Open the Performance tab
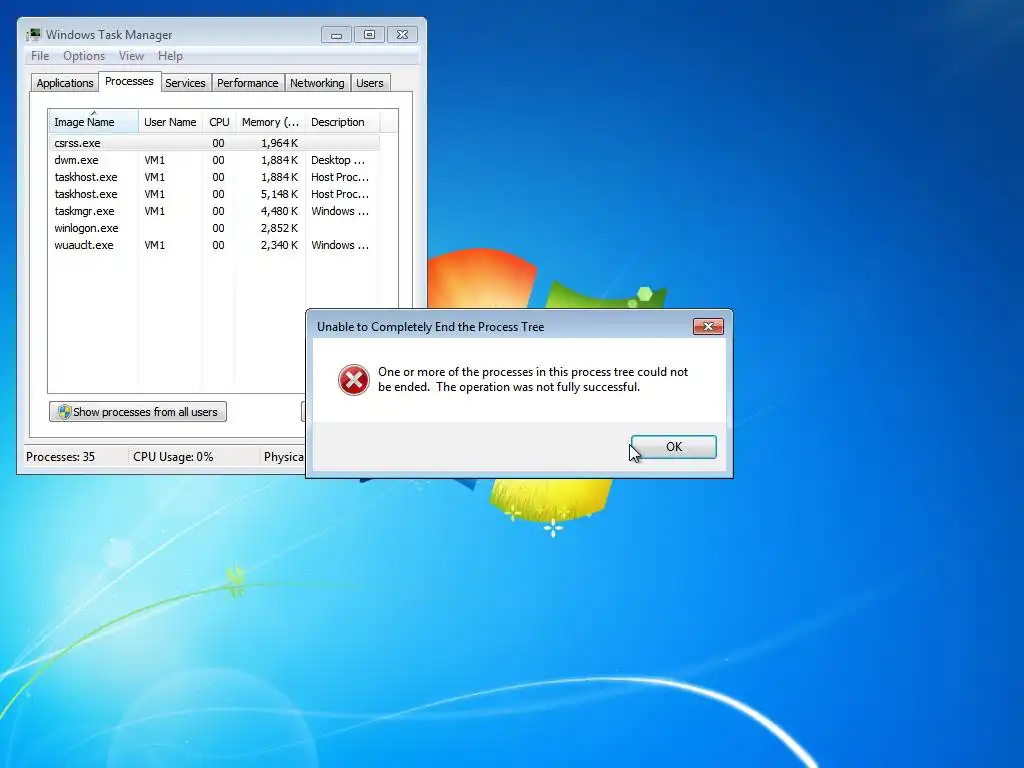This screenshot has width=1024, height=768. [248, 83]
